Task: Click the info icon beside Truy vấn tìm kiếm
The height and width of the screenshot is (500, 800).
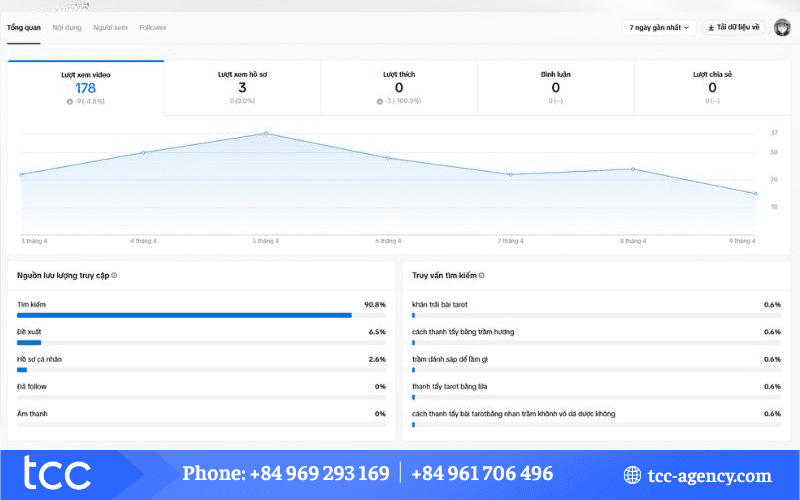Action: 482,275
